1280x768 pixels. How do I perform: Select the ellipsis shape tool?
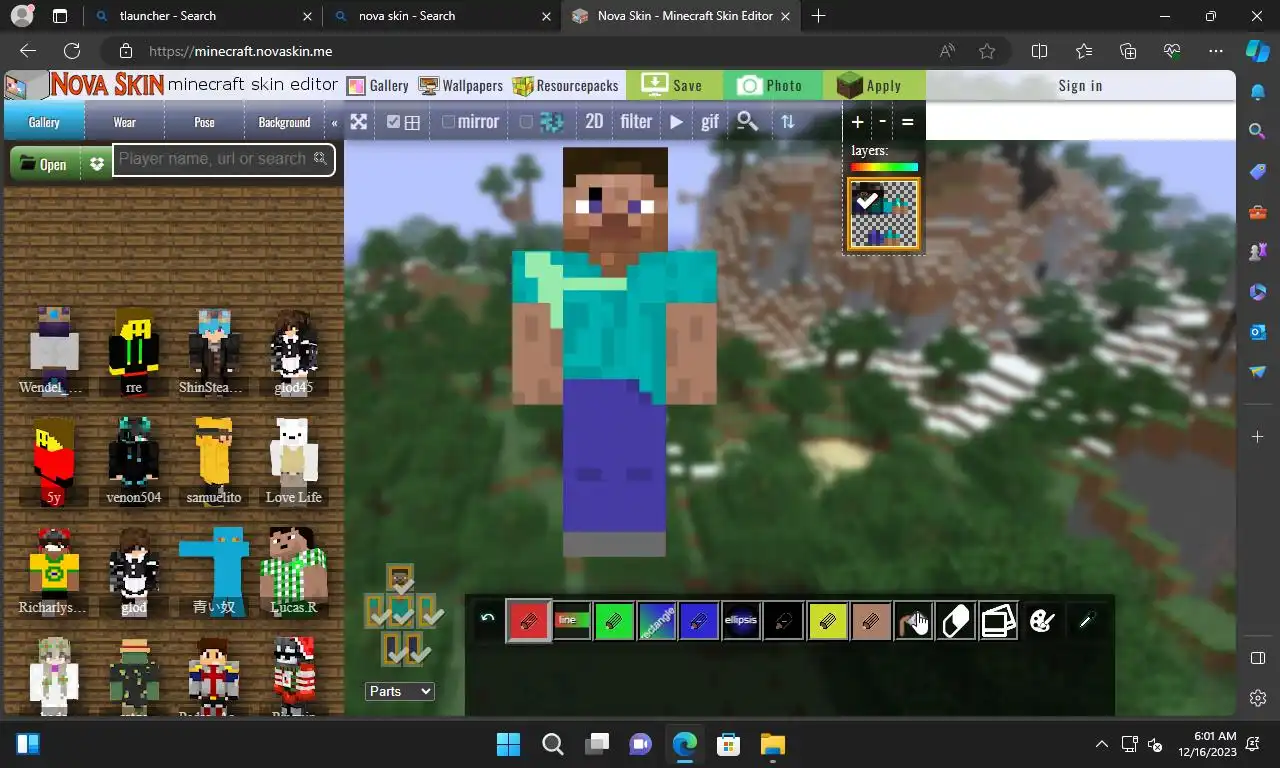[741, 621]
